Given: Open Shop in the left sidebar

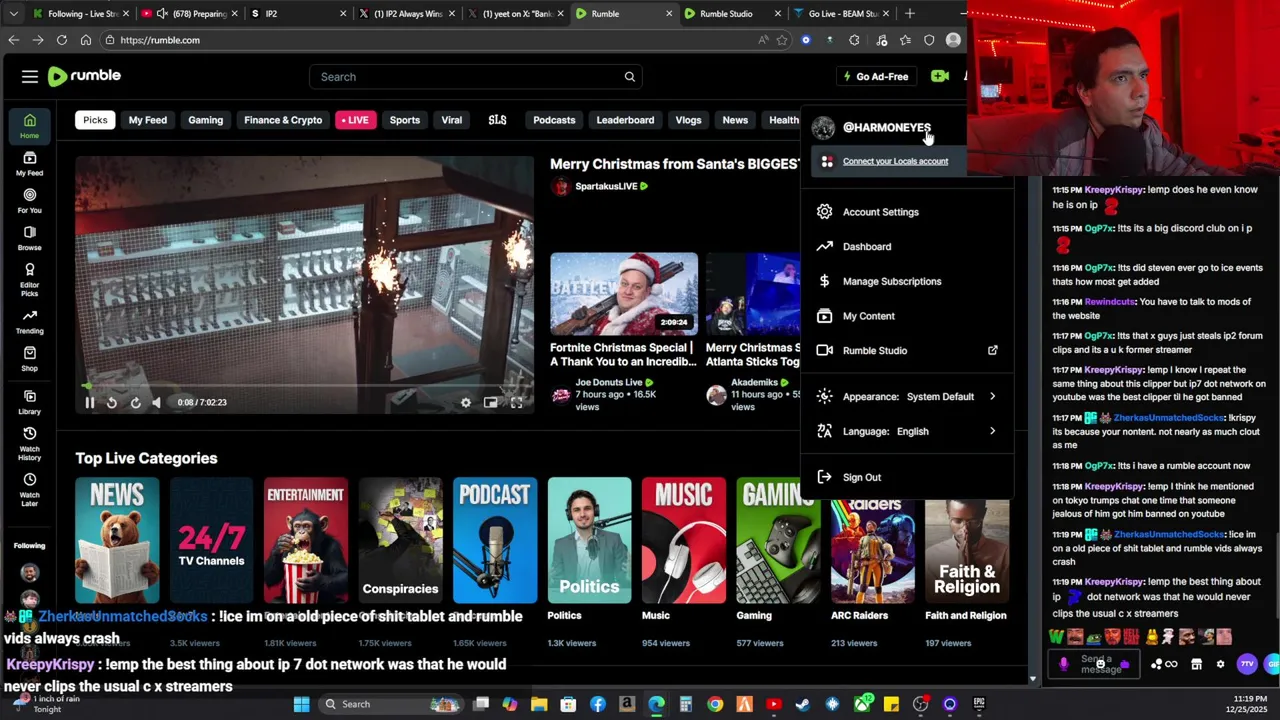Looking at the screenshot, I should (x=29, y=359).
